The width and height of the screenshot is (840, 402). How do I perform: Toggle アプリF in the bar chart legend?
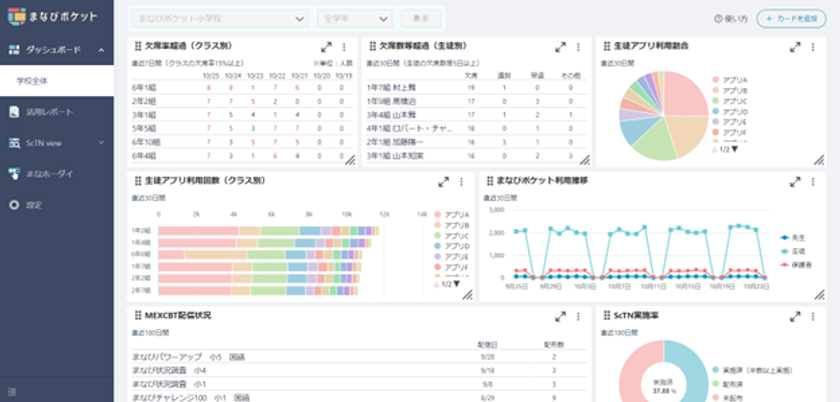tap(452, 267)
